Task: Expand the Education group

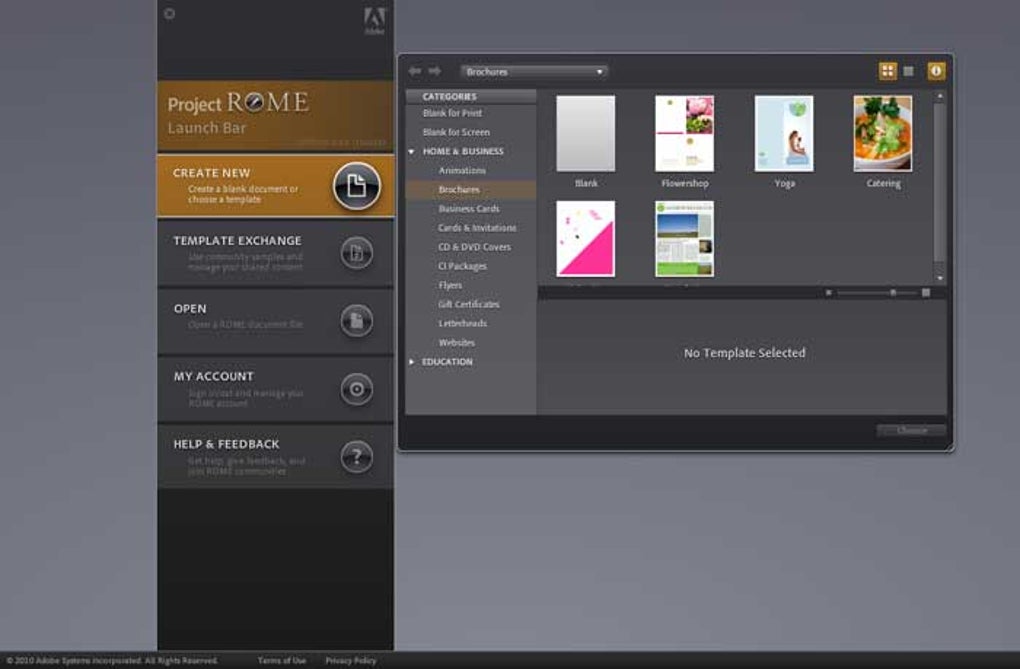Action: click(411, 362)
